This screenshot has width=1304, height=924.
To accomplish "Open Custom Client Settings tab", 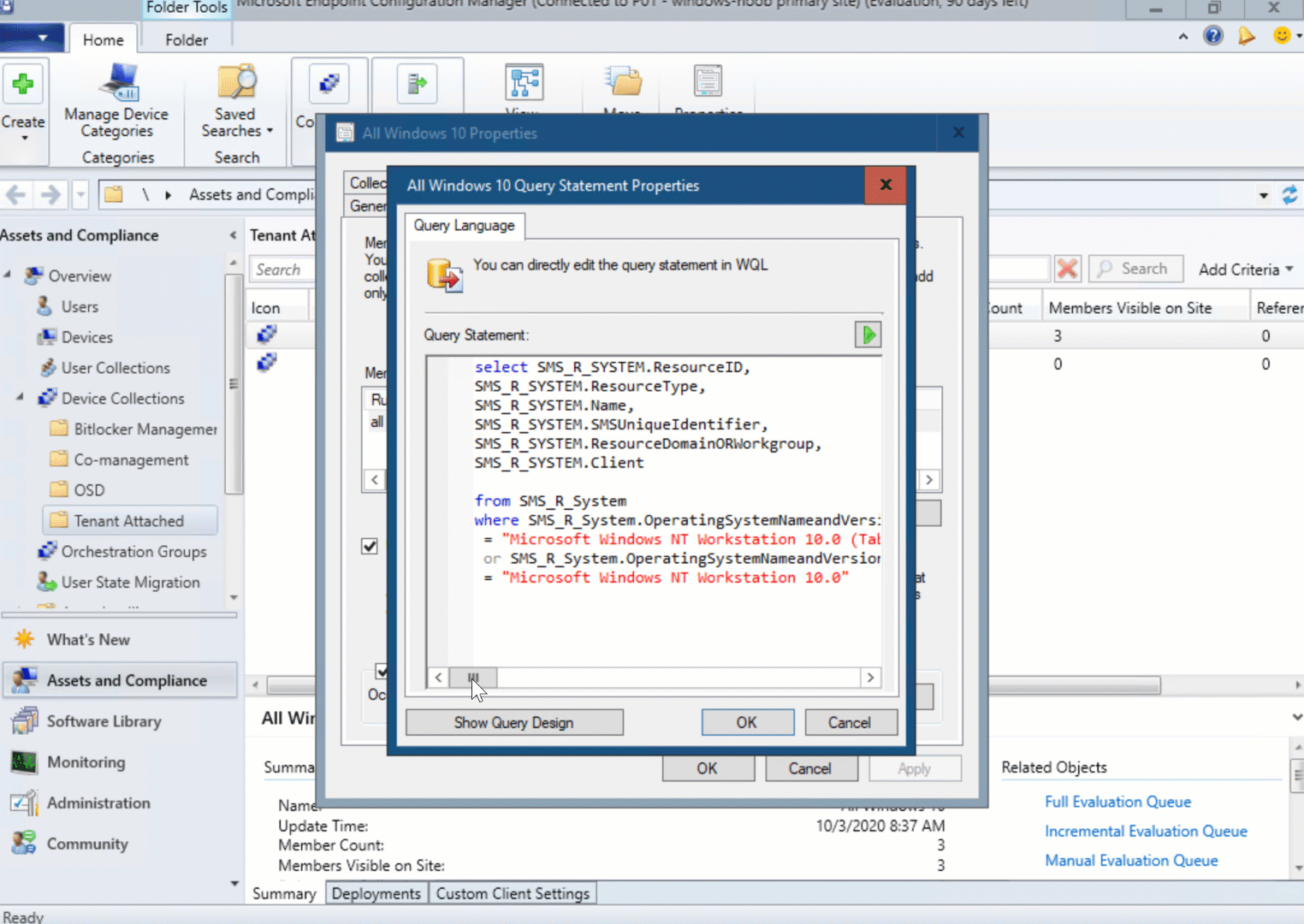I will click(x=513, y=893).
